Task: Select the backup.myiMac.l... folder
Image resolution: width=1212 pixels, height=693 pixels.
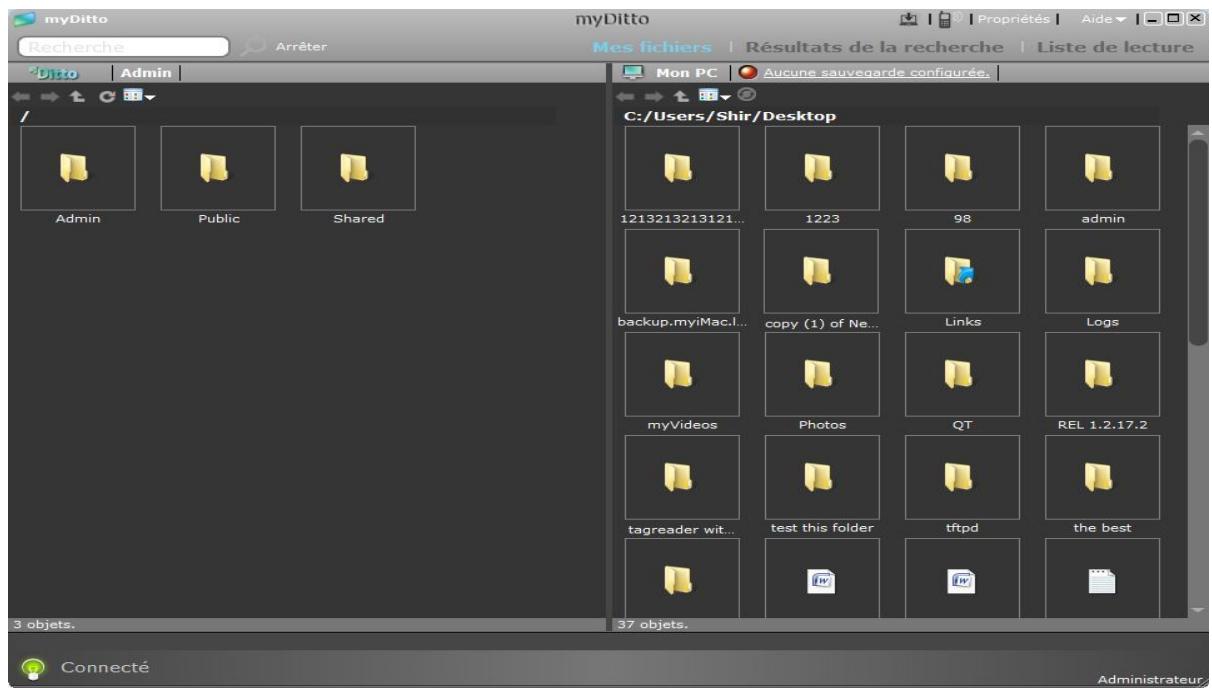Action: [682, 279]
